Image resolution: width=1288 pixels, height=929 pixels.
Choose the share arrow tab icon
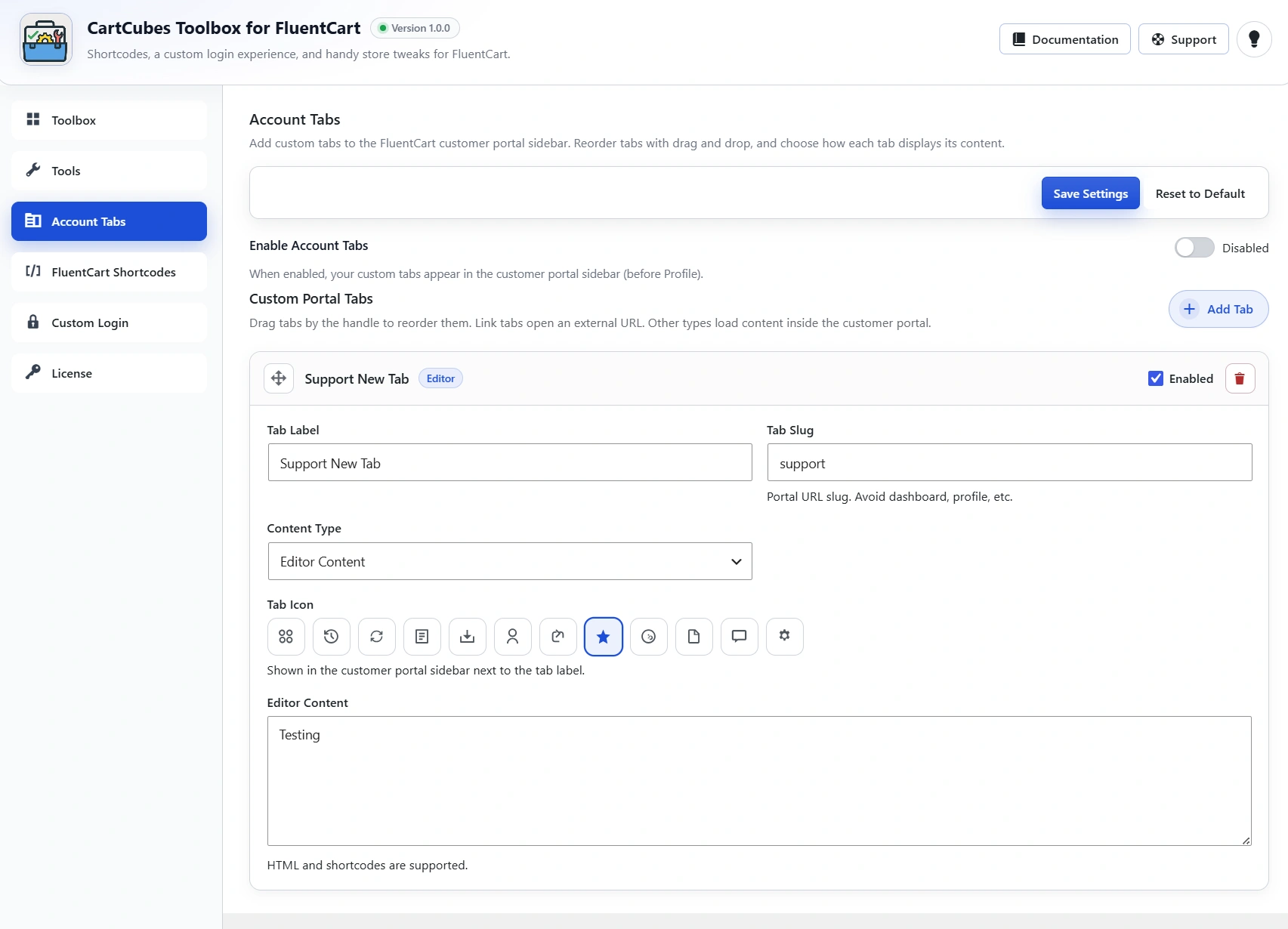(x=558, y=637)
